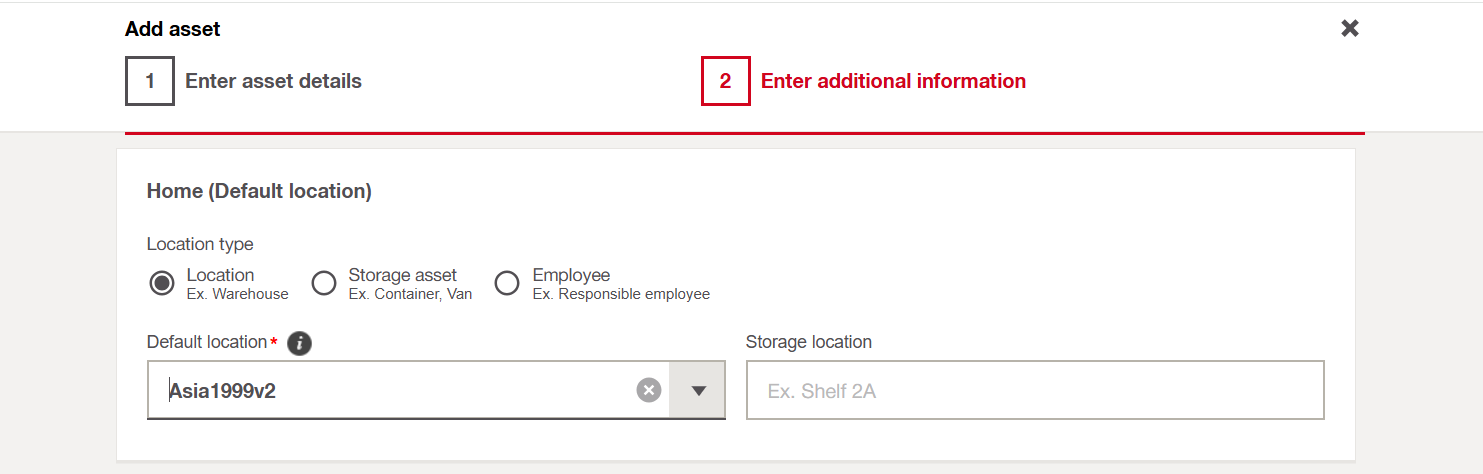Focus the Storage location input field

point(1035,391)
